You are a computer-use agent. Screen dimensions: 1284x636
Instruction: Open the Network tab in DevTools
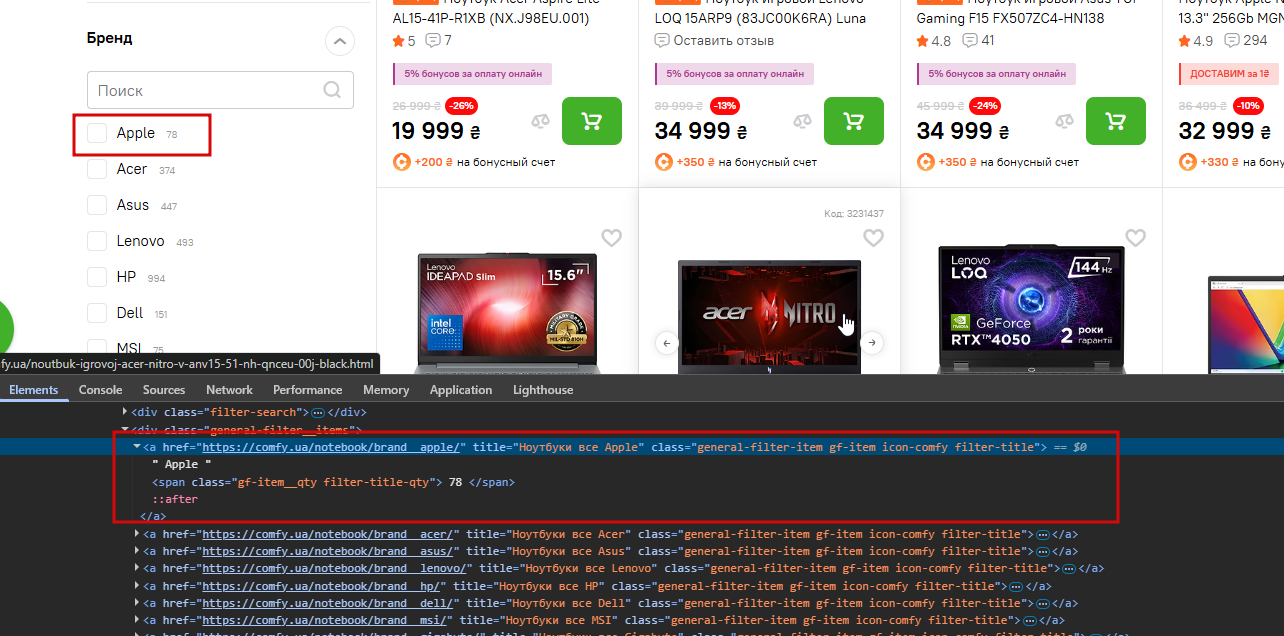click(x=229, y=390)
